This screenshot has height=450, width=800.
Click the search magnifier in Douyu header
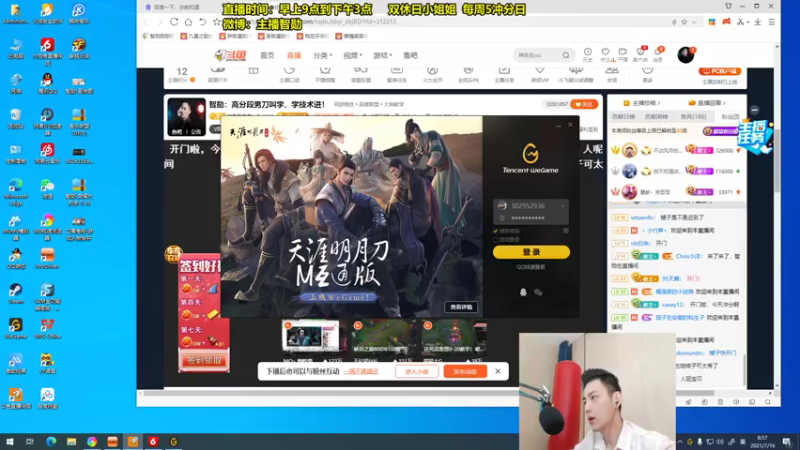point(566,55)
